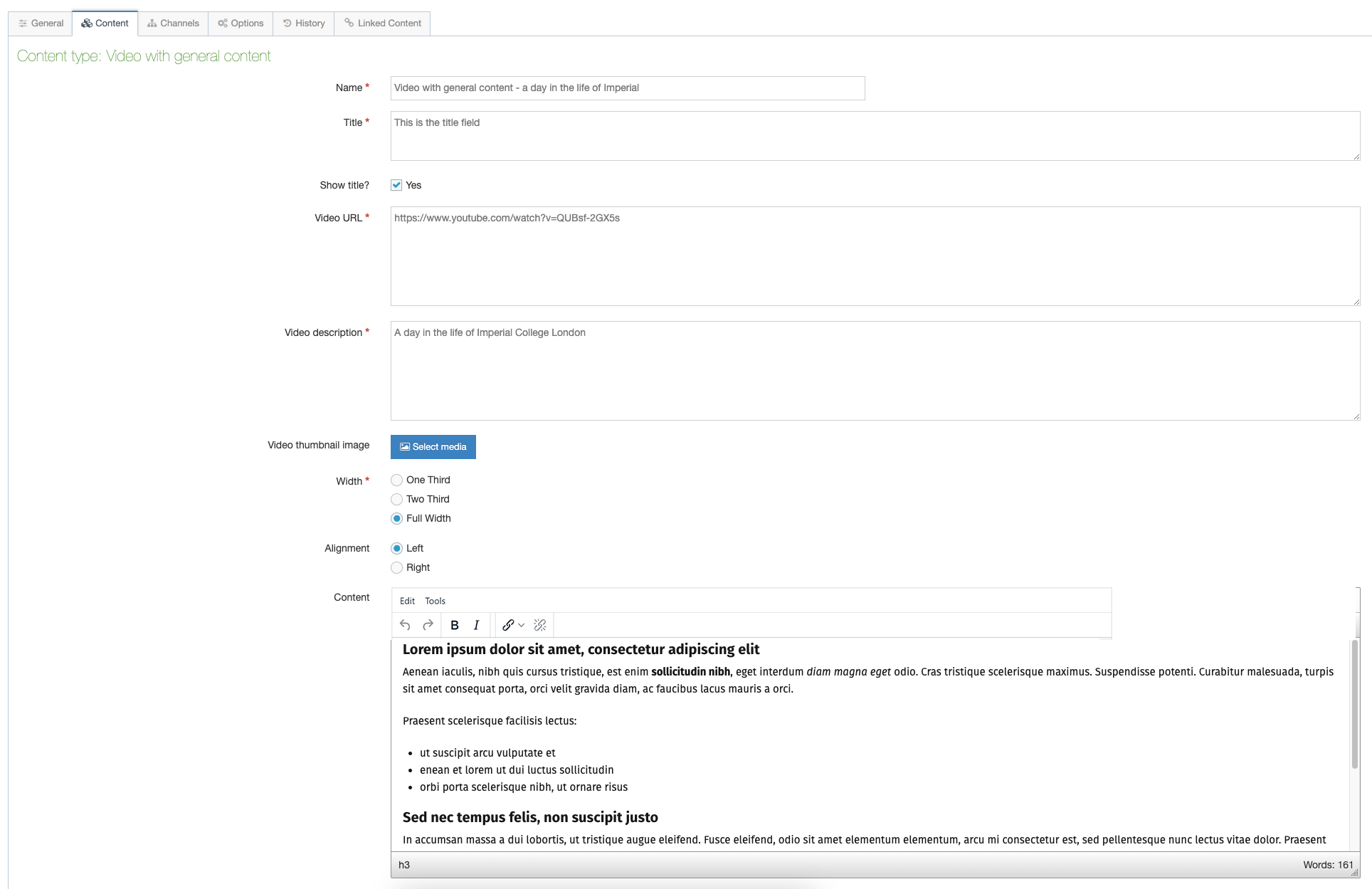Viewport: 1372px width, 889px height.
Task: Switch to the Channels tab
Action: point(173,23)
